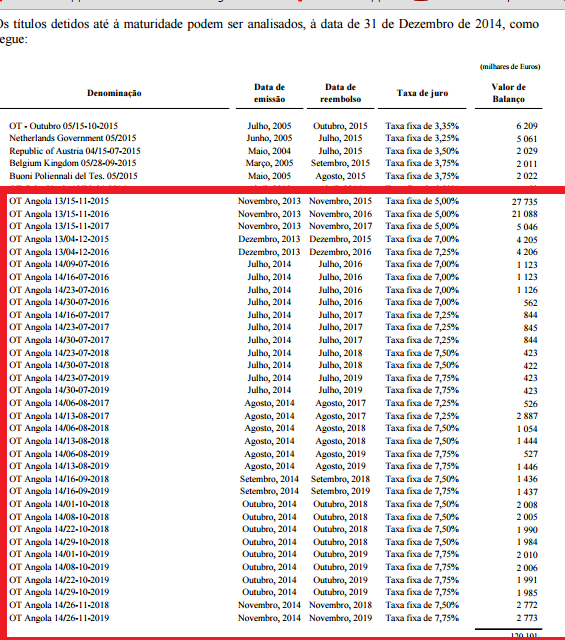Click balance value '1 444'
This screenshot has width=565, height=640.
[527, 441]
